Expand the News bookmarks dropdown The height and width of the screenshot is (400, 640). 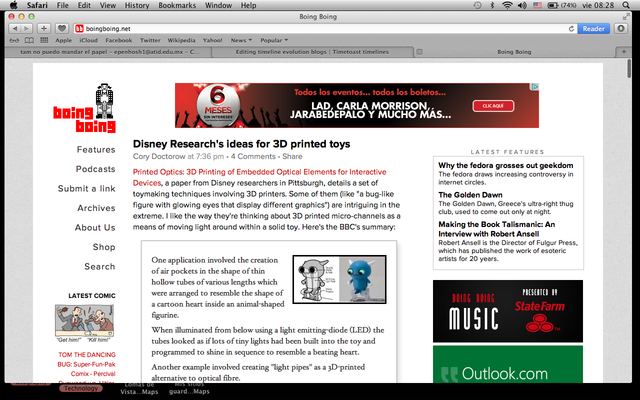click(241, 40)
